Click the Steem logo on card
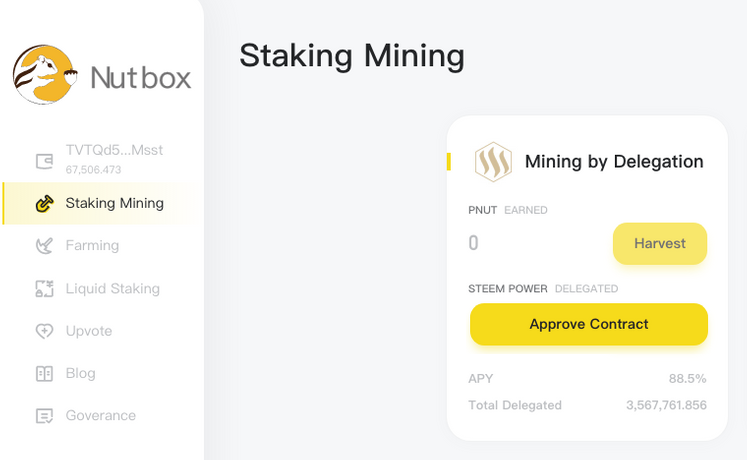Viewport: 747px width, 460px height. [493, 162]
